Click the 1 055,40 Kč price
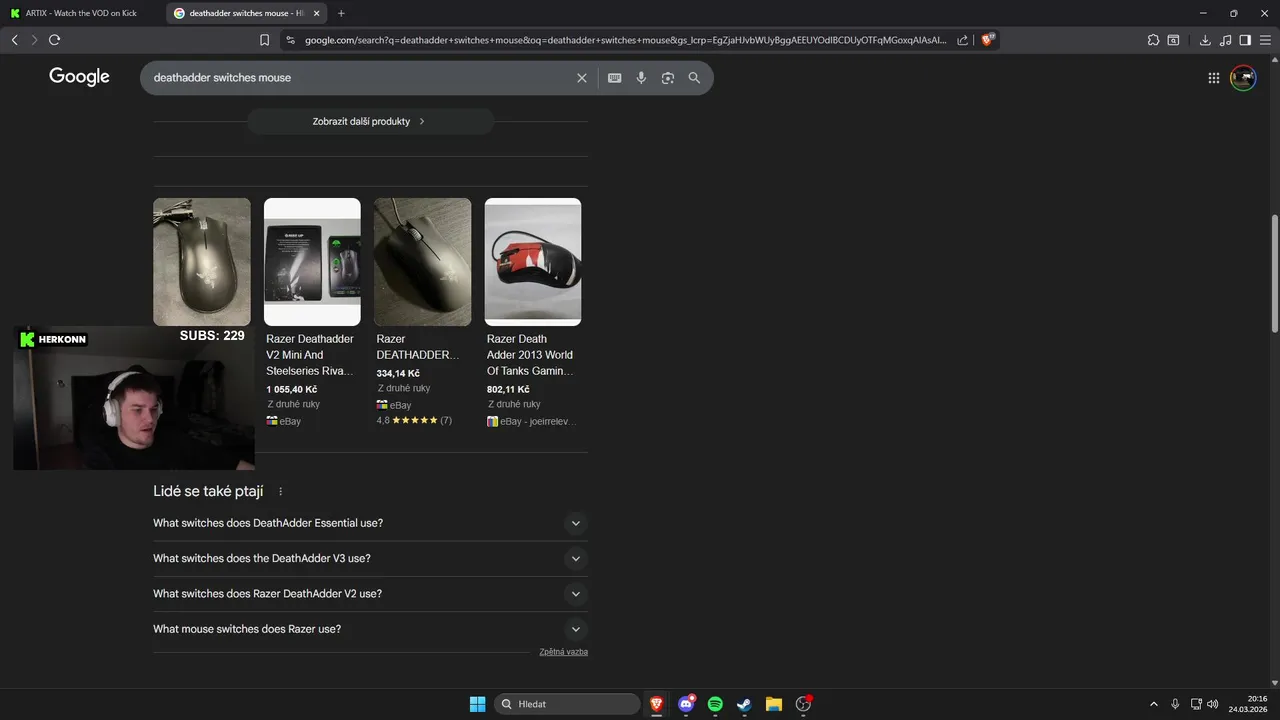This screenshot has height=720, width=1280. tap(292, 389)
